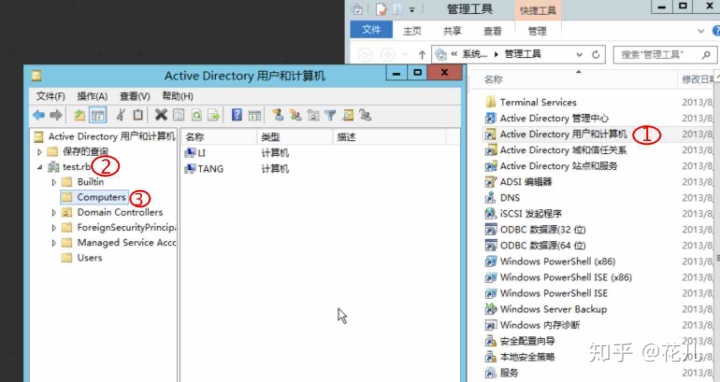
Task: Expand the Domain Controllers node
Action: click(54, 213)
